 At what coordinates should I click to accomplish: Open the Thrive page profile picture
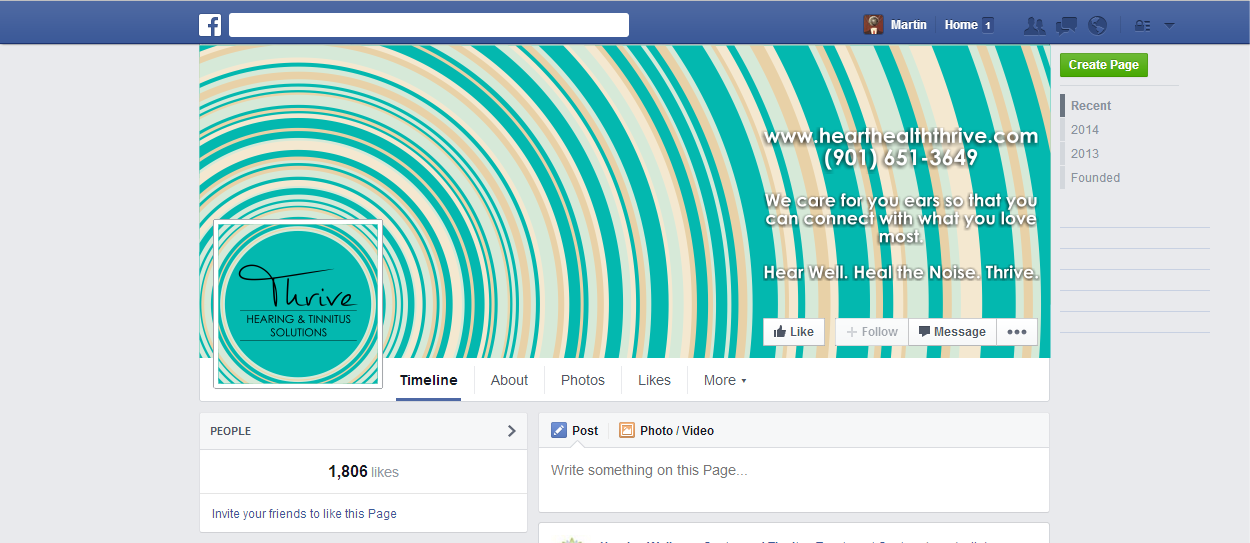click(298, 304)
